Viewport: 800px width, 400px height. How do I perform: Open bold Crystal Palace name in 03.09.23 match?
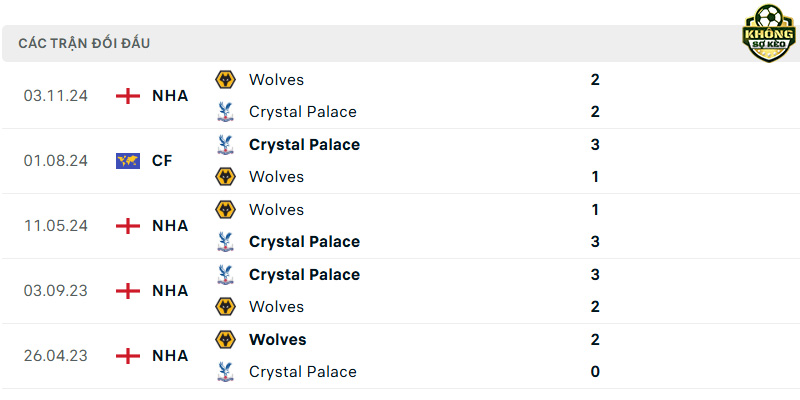pyautogui.click(x=304, y=274)
